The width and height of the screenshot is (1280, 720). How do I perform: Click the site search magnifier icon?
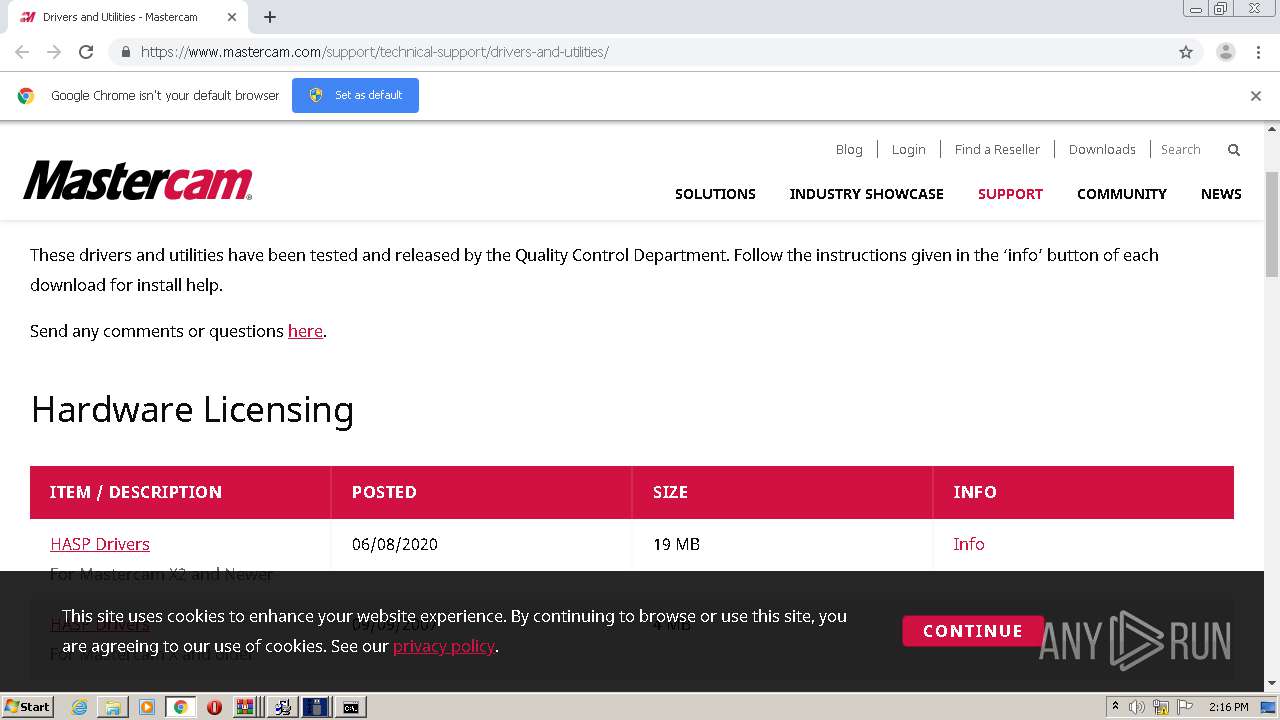coord(1234,150)
